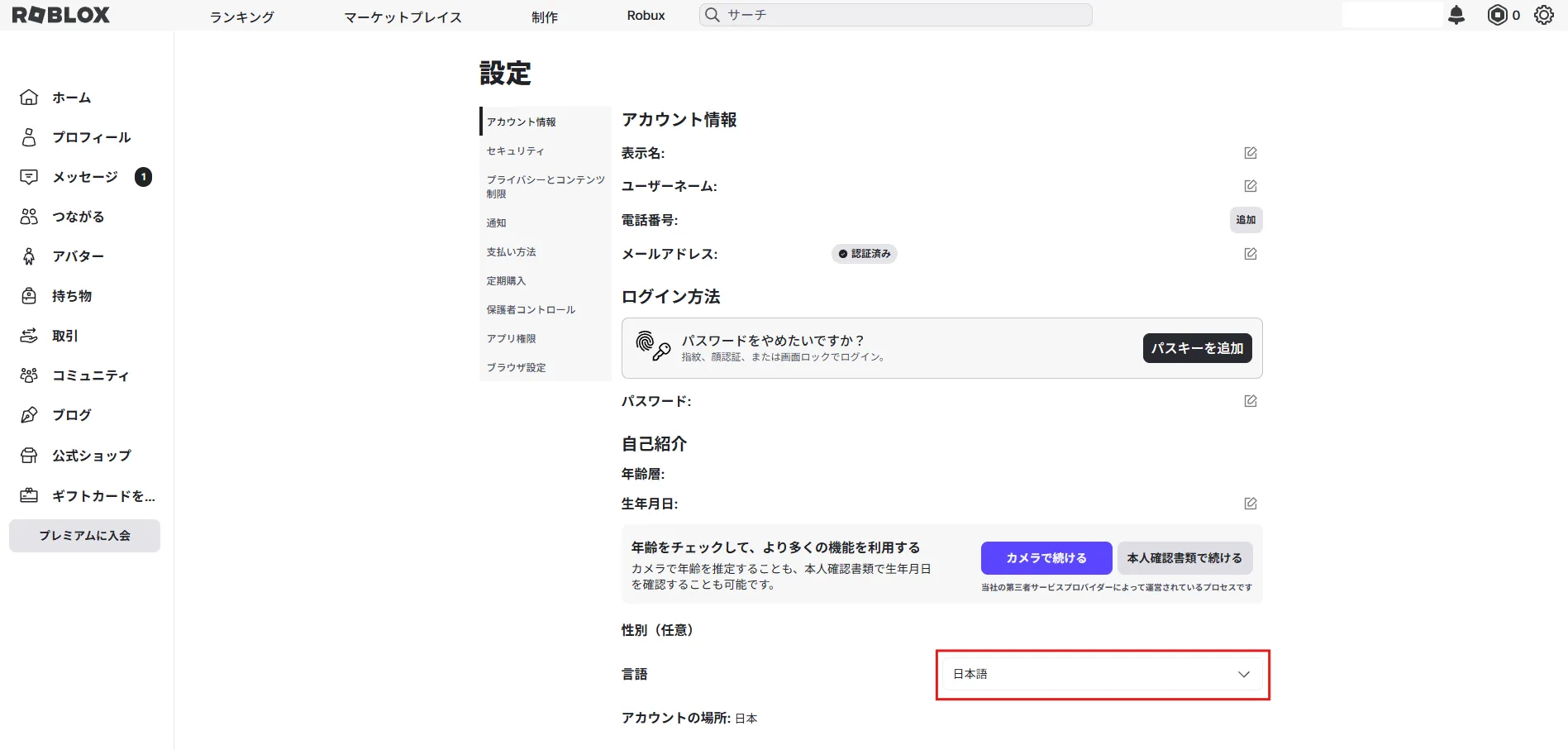This screenshot has height=750, width=1568.
Task: Select the 支払い方法 settings tab
Action: pos(546,252)
